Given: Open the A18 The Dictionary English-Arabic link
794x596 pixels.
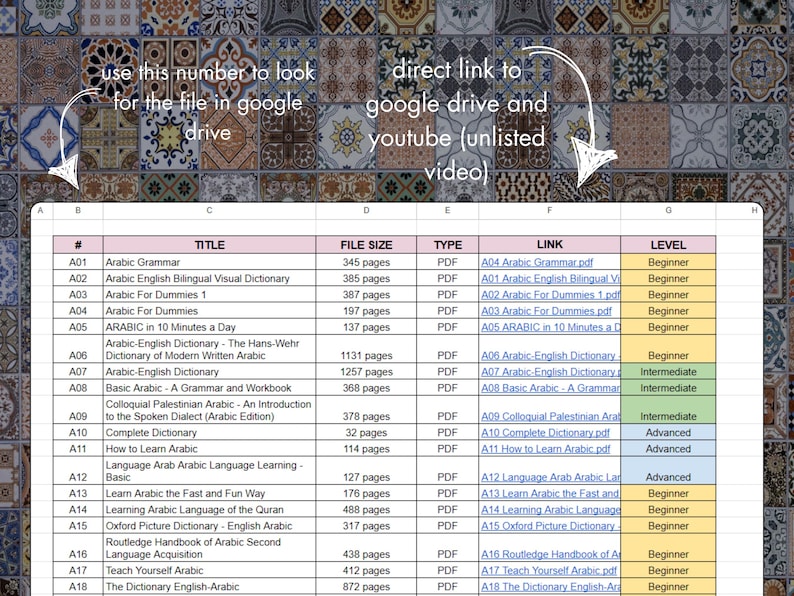Looking at the screenshot, I should coord(550,586).
